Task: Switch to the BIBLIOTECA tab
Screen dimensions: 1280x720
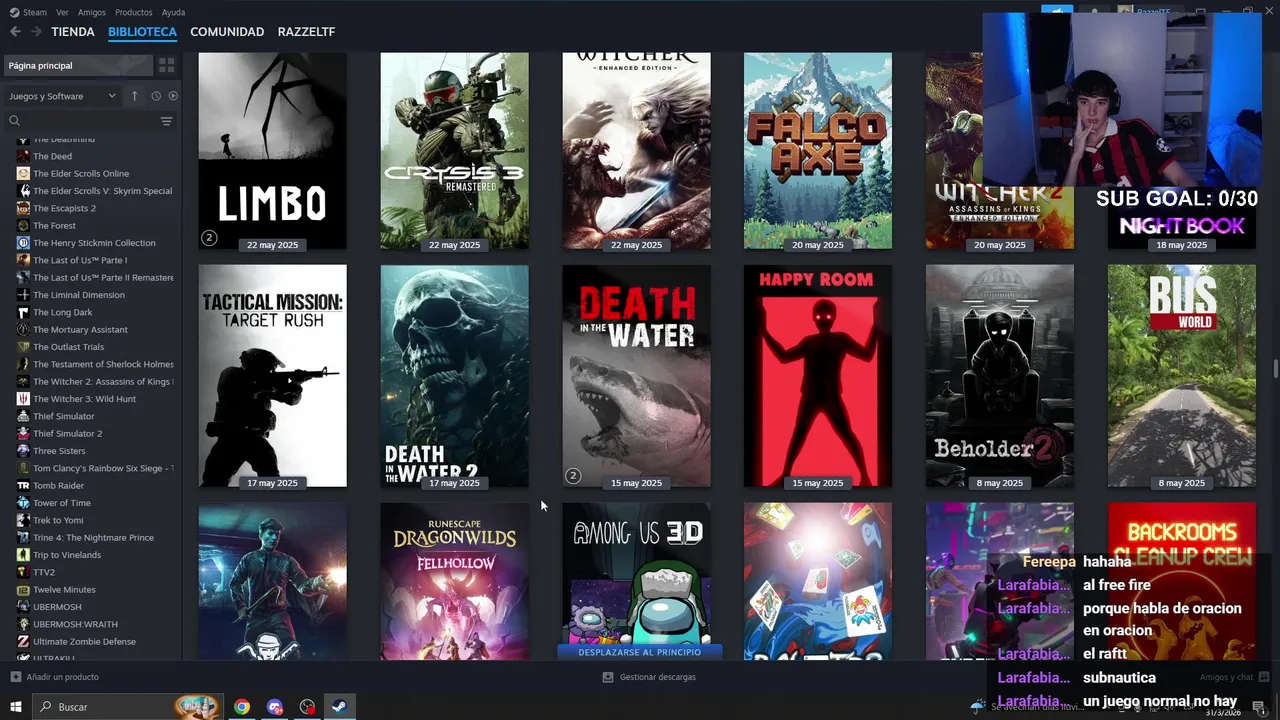Action: [142, 32]
